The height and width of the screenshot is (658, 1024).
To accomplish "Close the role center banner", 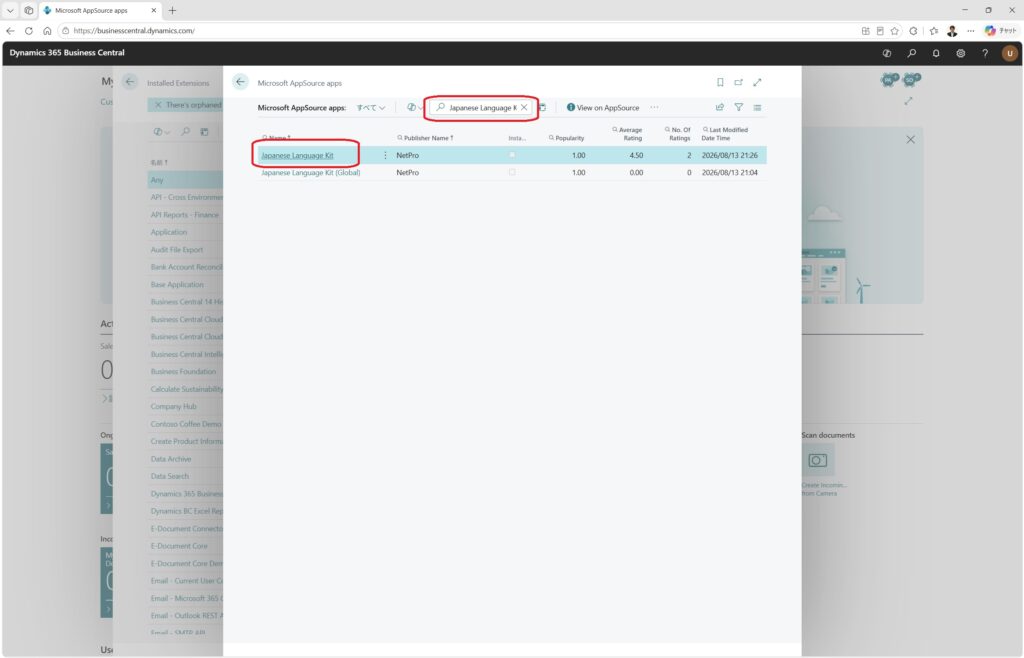I will click(910, 140).
